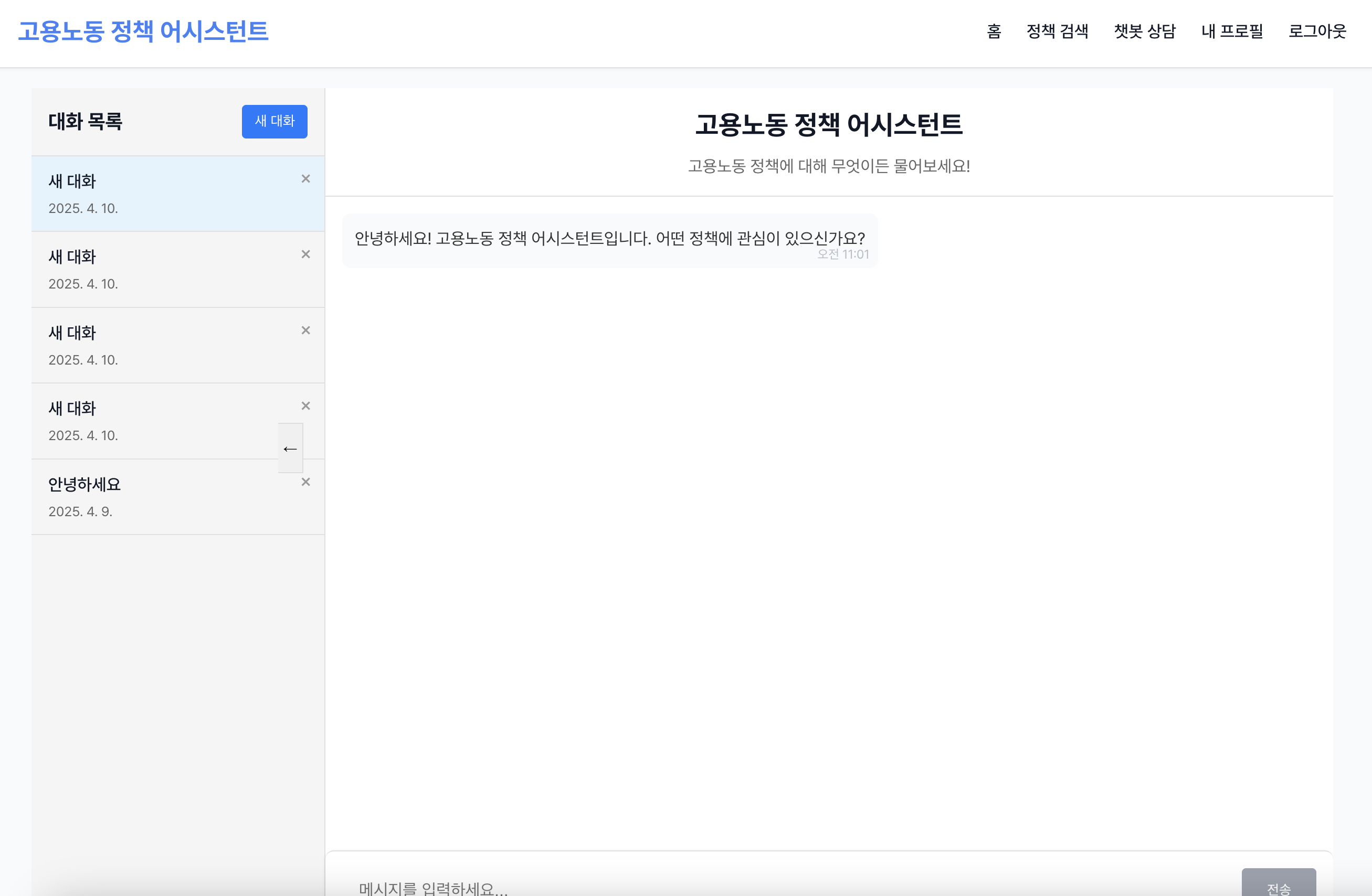Click the date 2025. 4. 9. in the list
The width and height of the screenshot is (1372, 896).
[80, 511]
